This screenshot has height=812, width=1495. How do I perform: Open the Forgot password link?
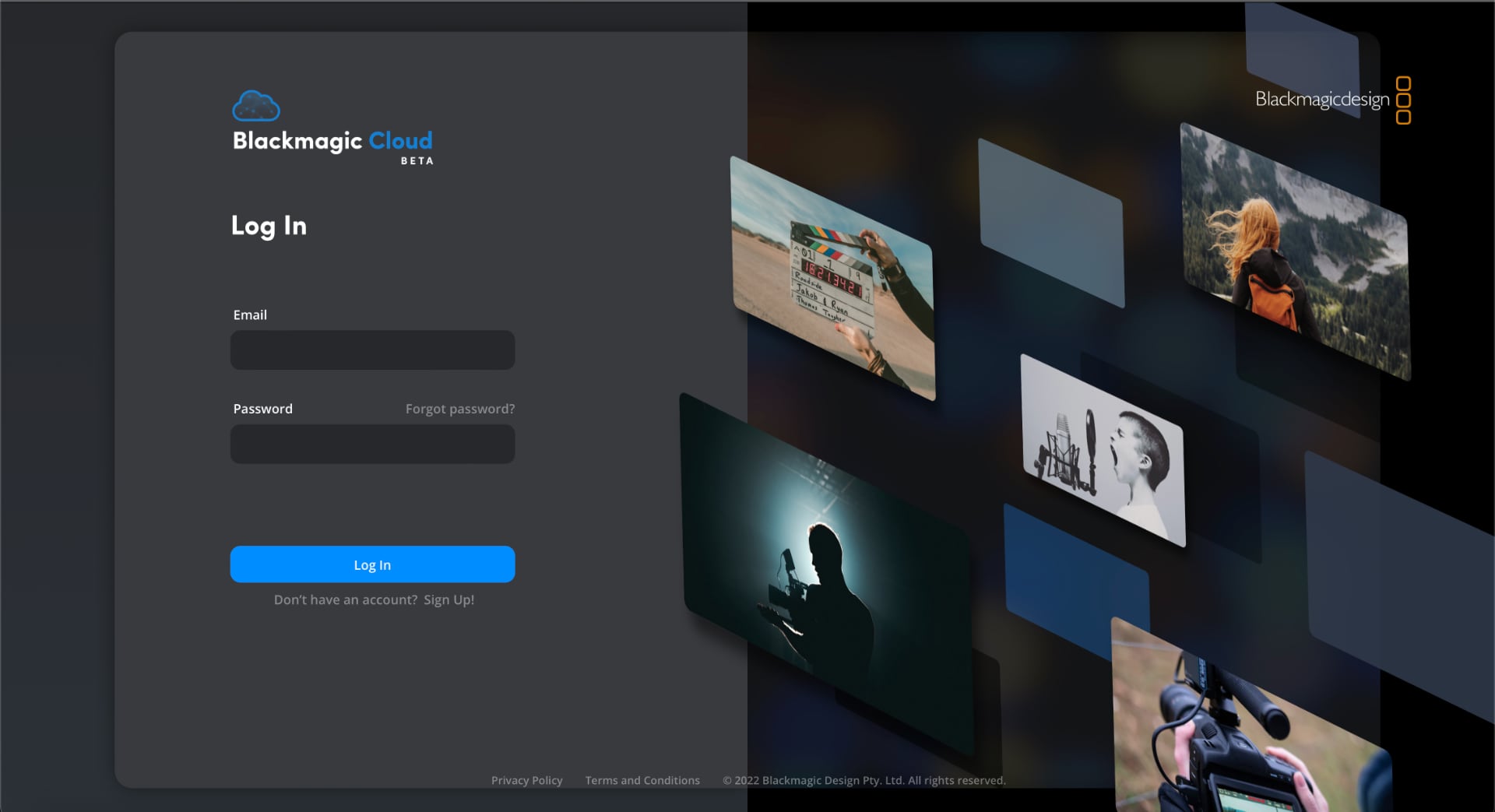[x=460, y=409]
